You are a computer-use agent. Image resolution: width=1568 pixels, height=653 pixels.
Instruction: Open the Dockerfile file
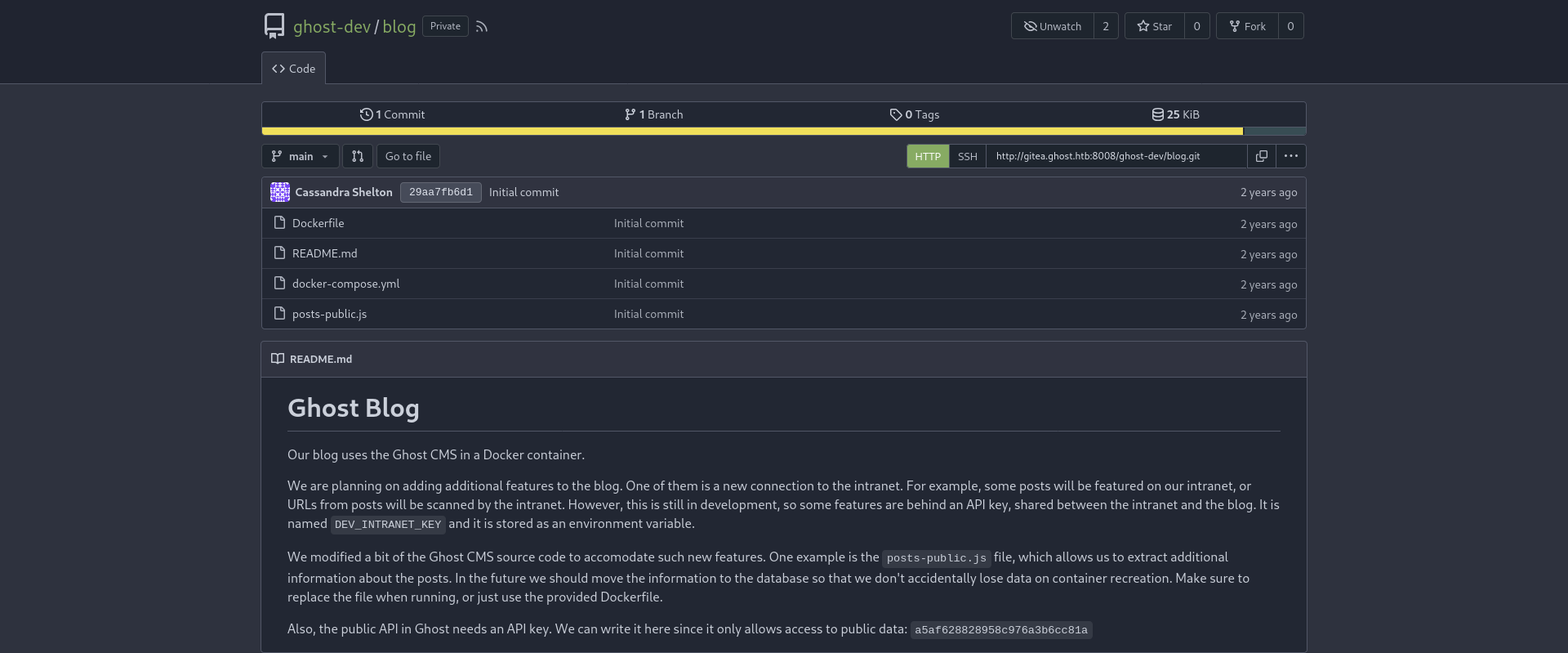[x=318, y=223]
